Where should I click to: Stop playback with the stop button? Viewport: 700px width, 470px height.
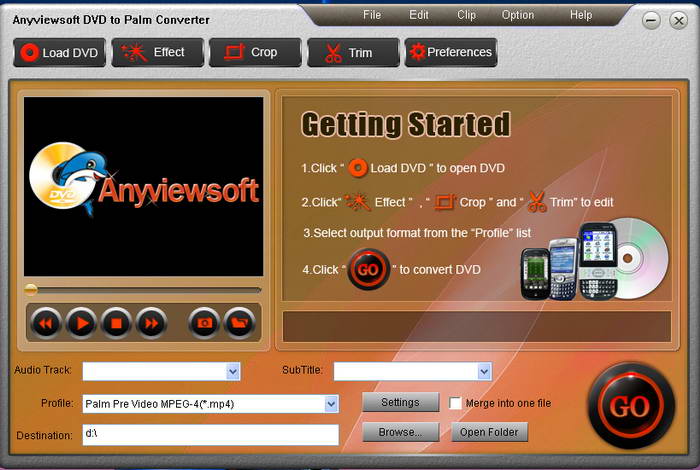(x=116, y=323)
